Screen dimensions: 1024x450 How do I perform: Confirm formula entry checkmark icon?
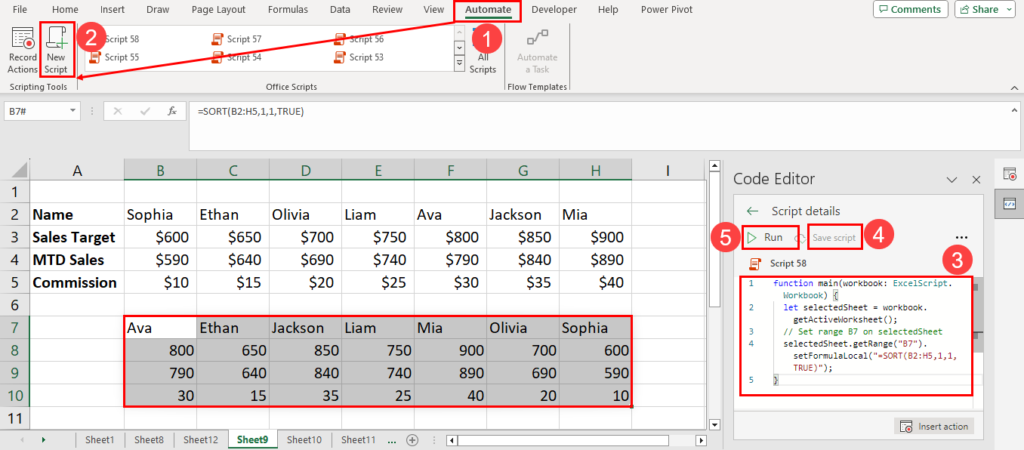[145, 111]
